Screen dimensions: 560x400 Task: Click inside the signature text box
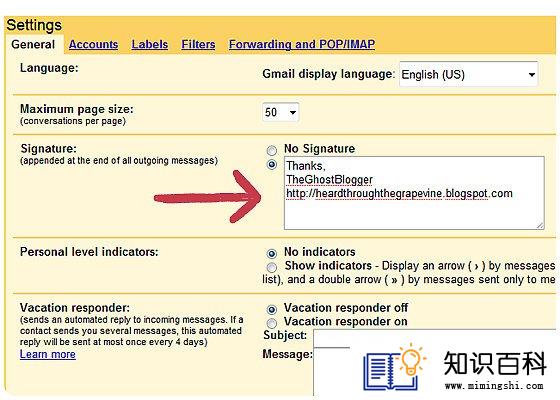[x=414, y=193]
